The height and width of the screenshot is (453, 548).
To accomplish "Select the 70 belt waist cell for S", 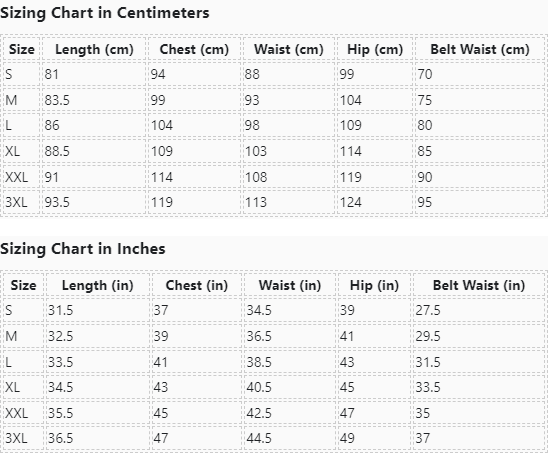I will [x=480, y=74].
